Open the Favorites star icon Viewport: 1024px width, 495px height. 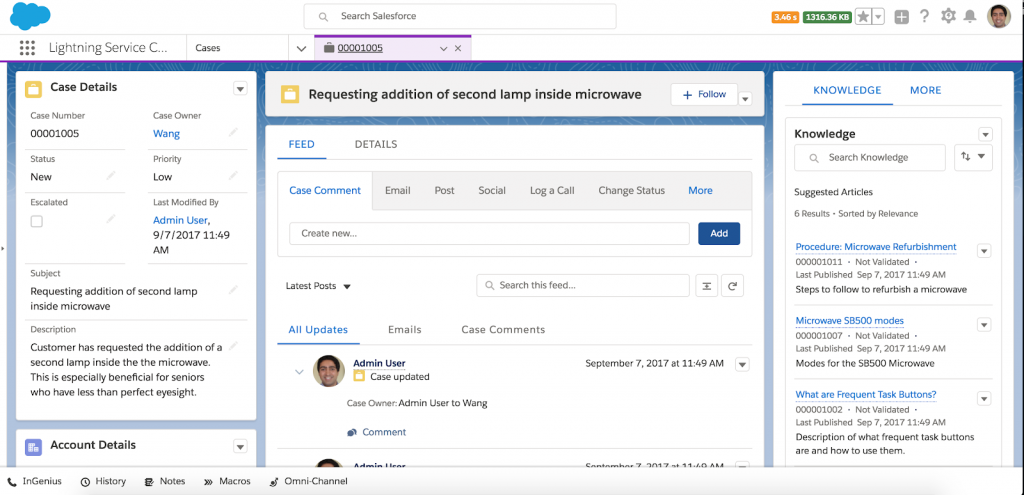coord(863,17)
